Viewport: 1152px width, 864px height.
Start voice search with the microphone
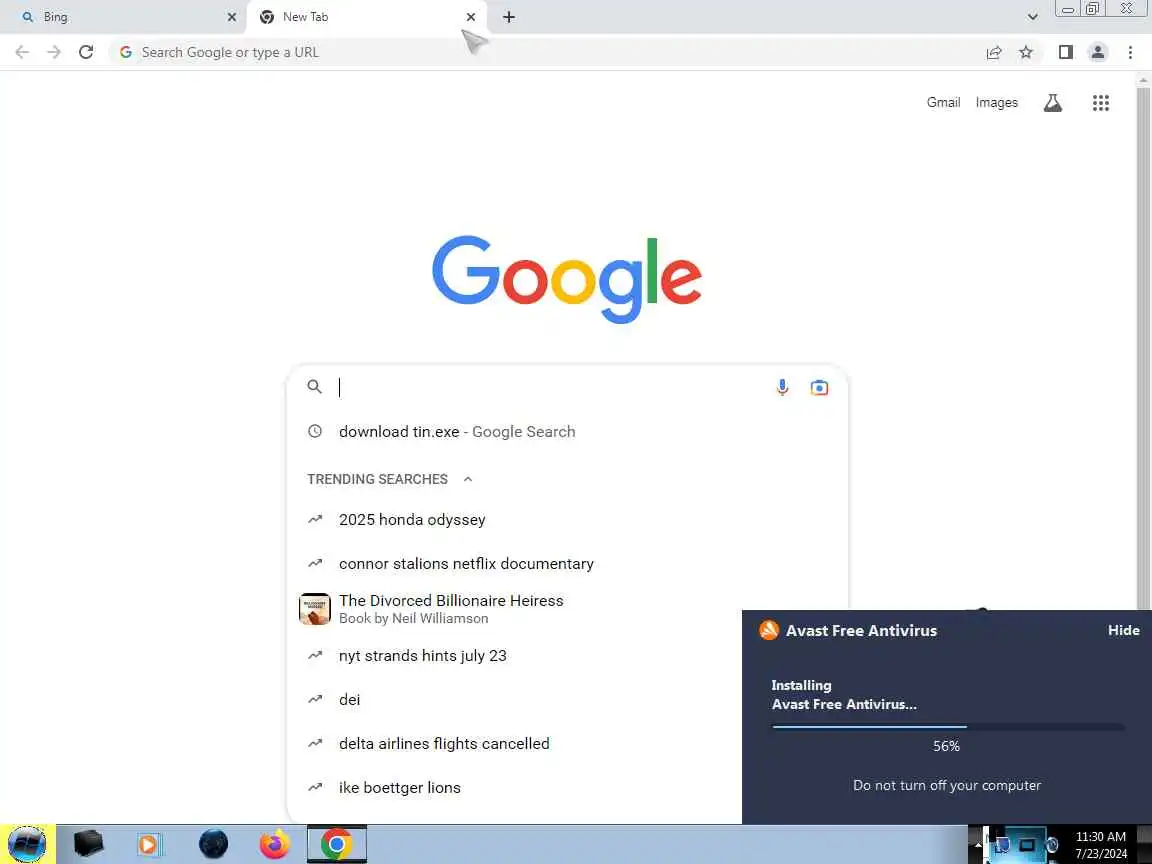782,387
